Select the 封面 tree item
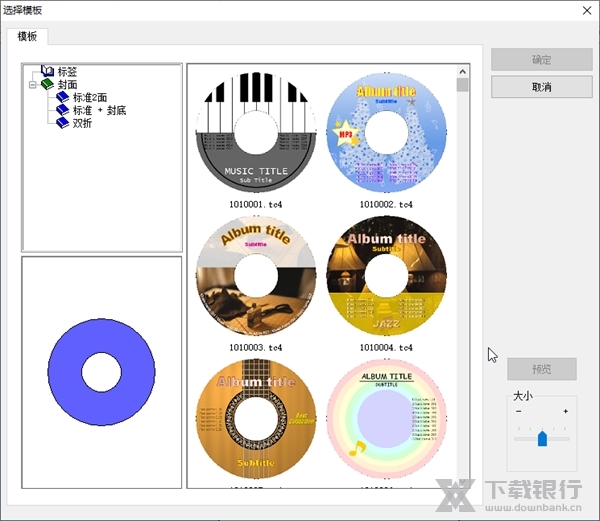The width and height of the screenshot is (600, 521). tap(67, 85)
